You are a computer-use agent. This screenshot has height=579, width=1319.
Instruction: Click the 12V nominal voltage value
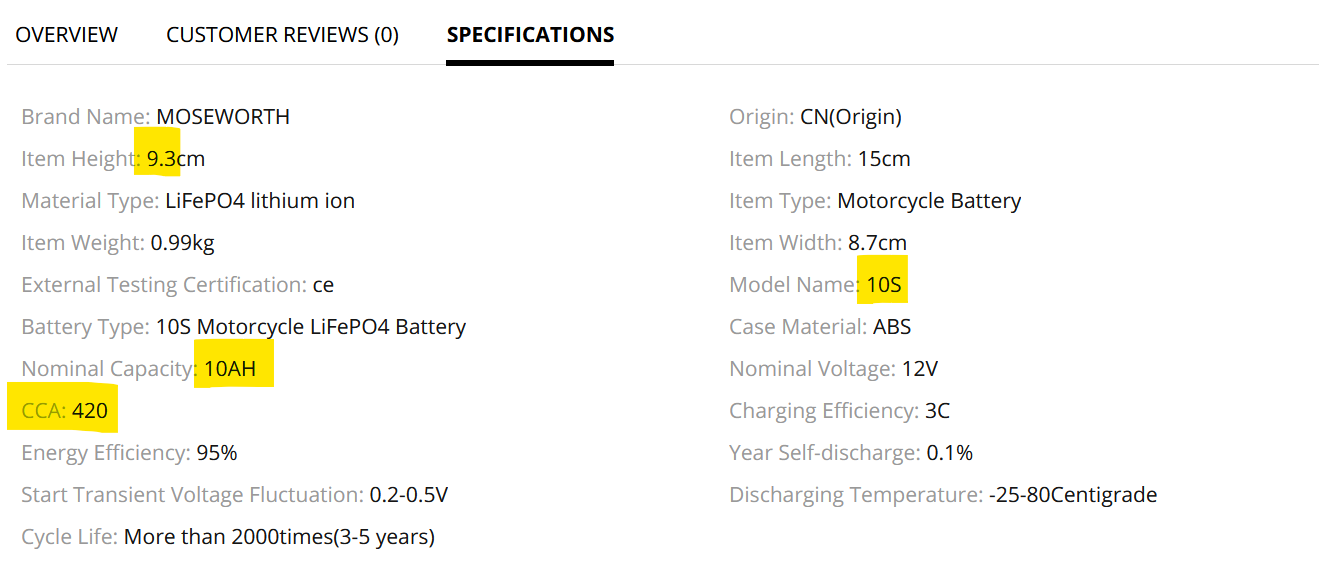point(919,369)
